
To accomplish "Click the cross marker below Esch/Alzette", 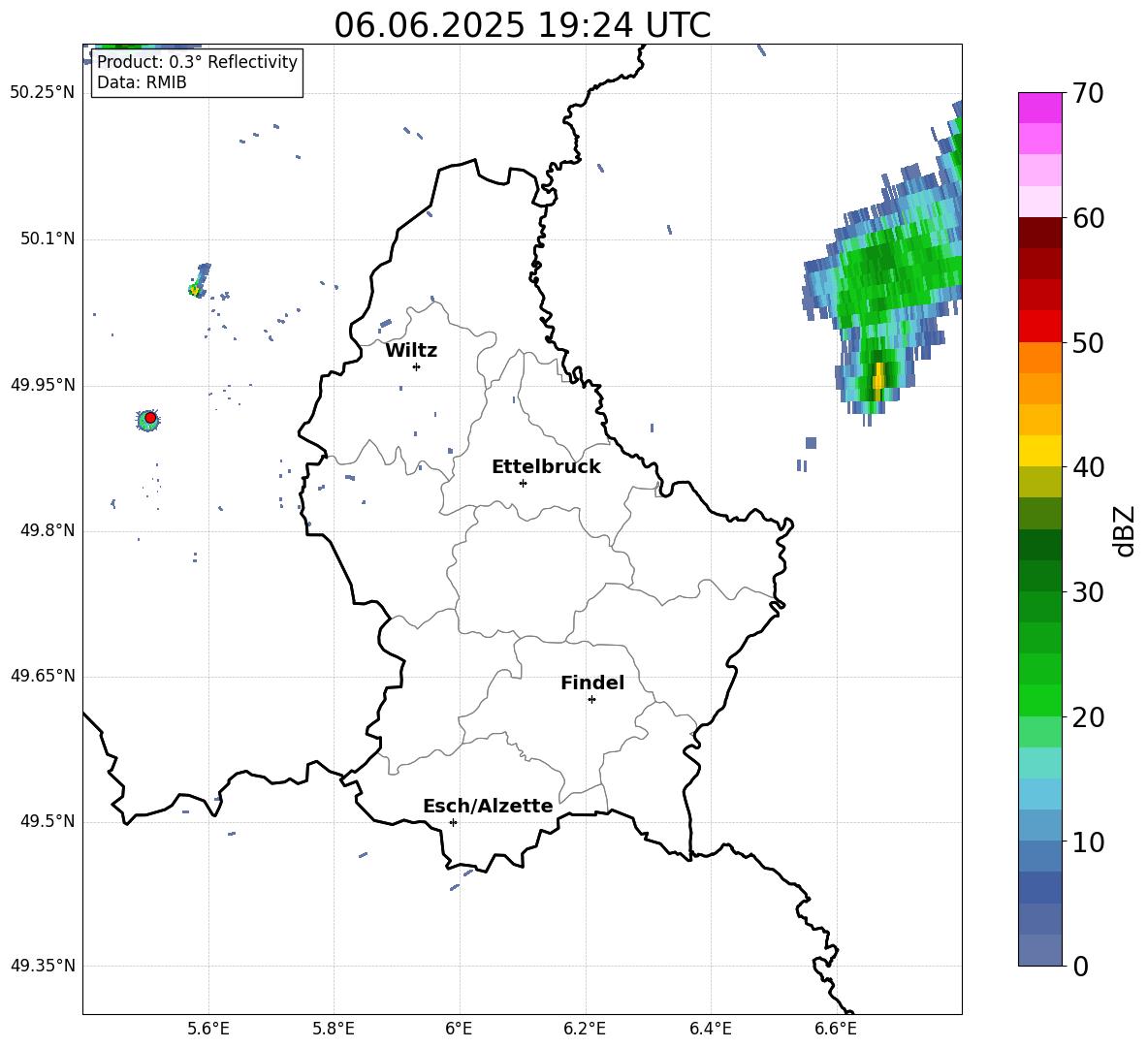I will pos(453,822).
